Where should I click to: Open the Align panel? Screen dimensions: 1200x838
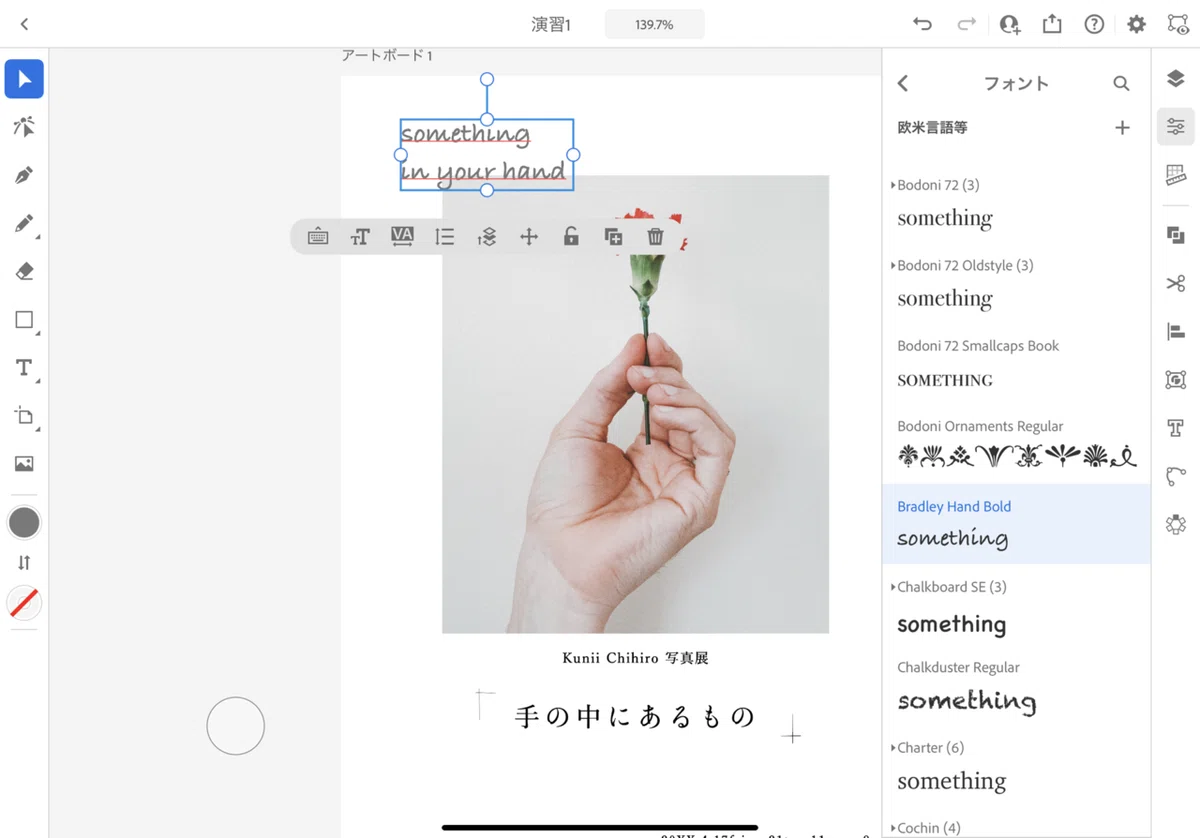[x=1176, y=331]
